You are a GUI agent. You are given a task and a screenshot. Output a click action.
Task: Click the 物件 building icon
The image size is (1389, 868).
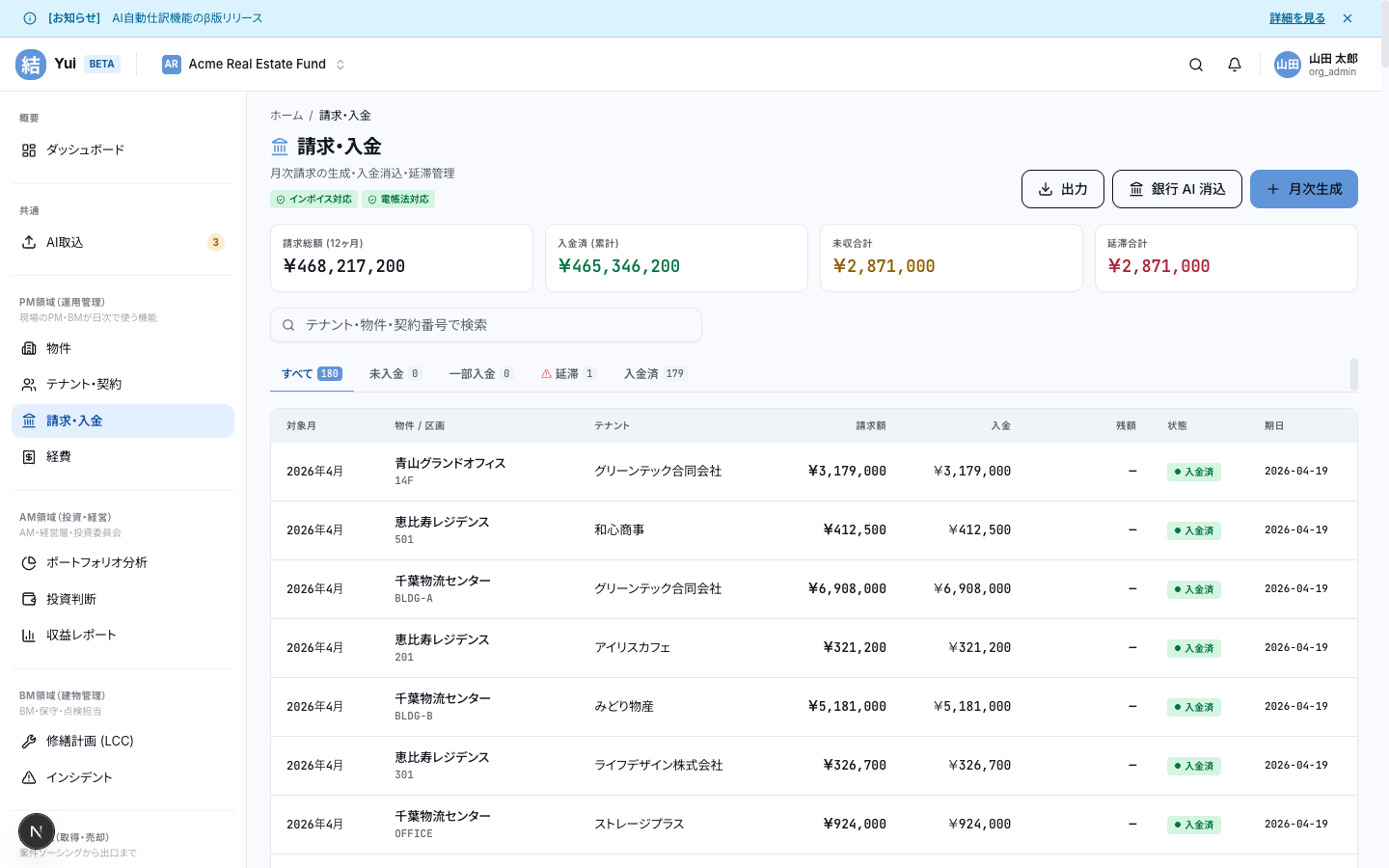29,348
